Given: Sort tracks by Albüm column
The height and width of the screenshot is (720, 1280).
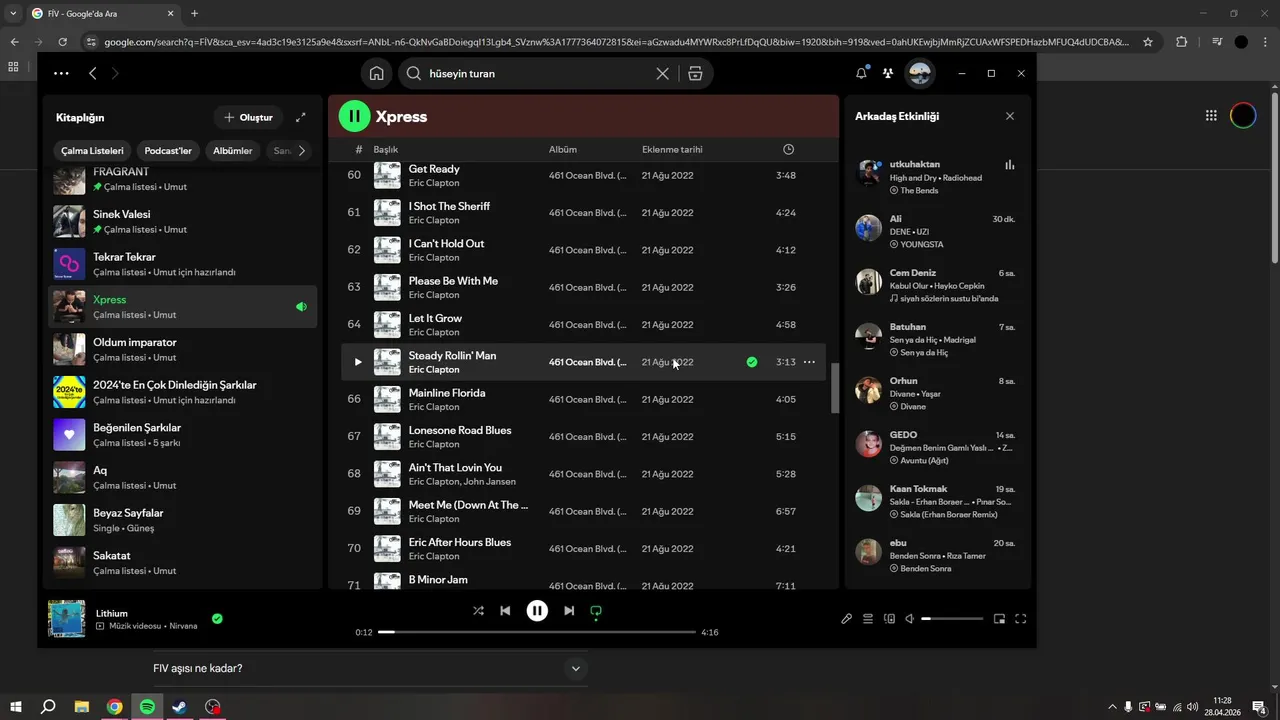Looking at the screenshot, I should click(x=563, y=149).
